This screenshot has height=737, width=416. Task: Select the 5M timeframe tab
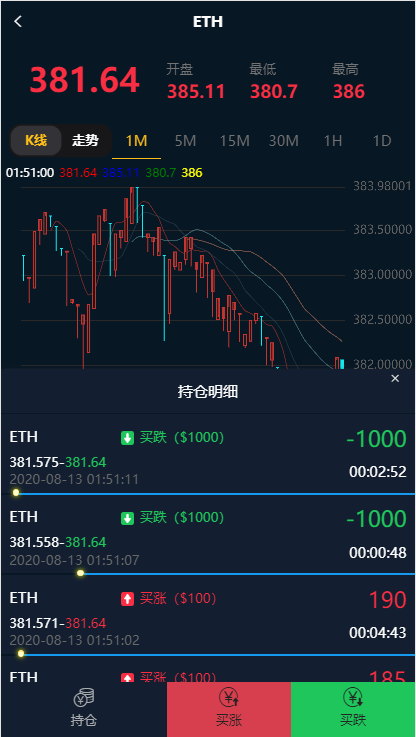pyautogui.click(x=186, y=141)
